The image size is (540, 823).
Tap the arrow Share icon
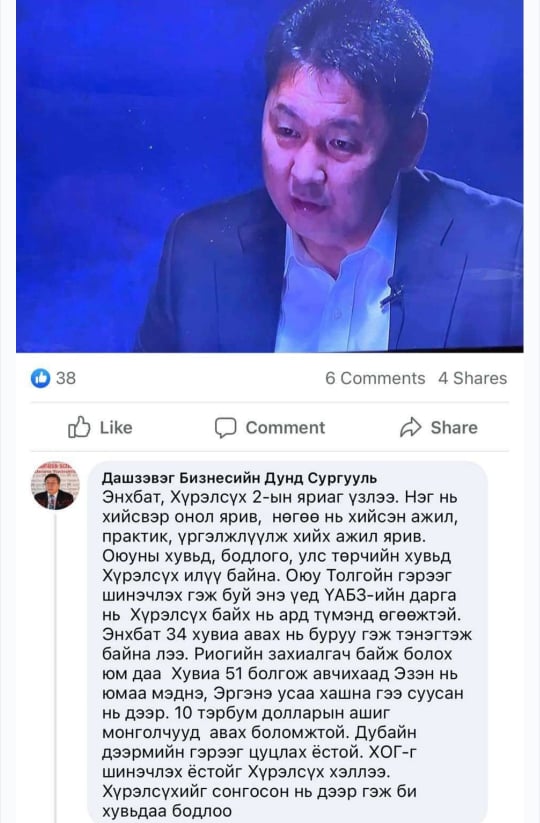click(411, 427)
